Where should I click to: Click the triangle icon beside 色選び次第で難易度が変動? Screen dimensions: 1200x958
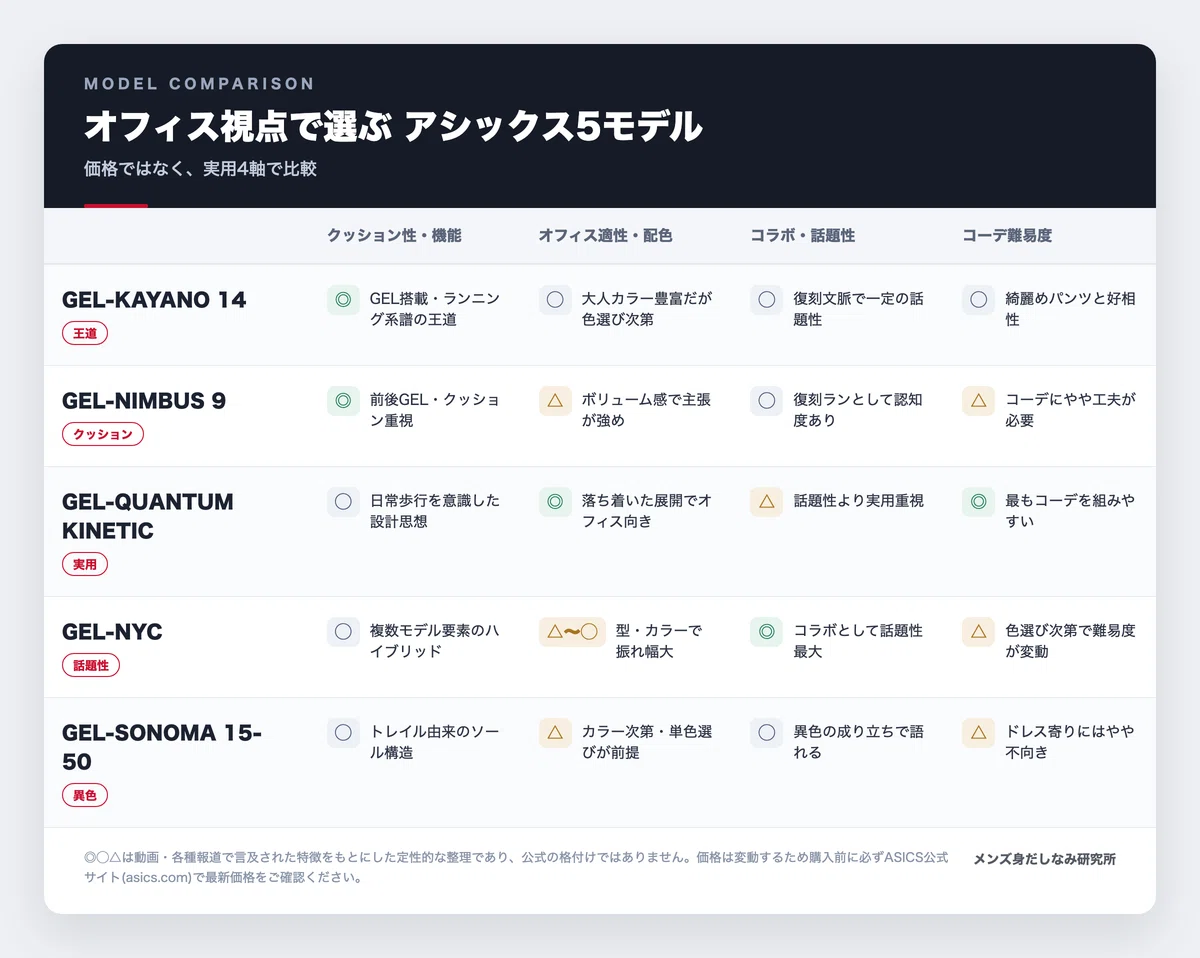pos(979,631)
